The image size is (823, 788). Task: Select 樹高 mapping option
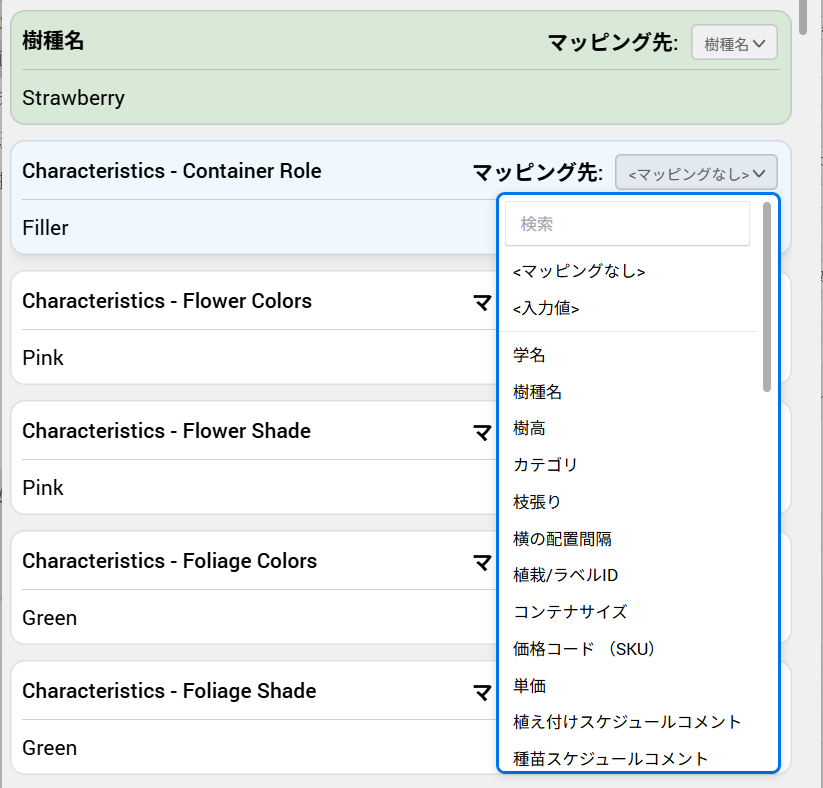[x=529, y=428]
